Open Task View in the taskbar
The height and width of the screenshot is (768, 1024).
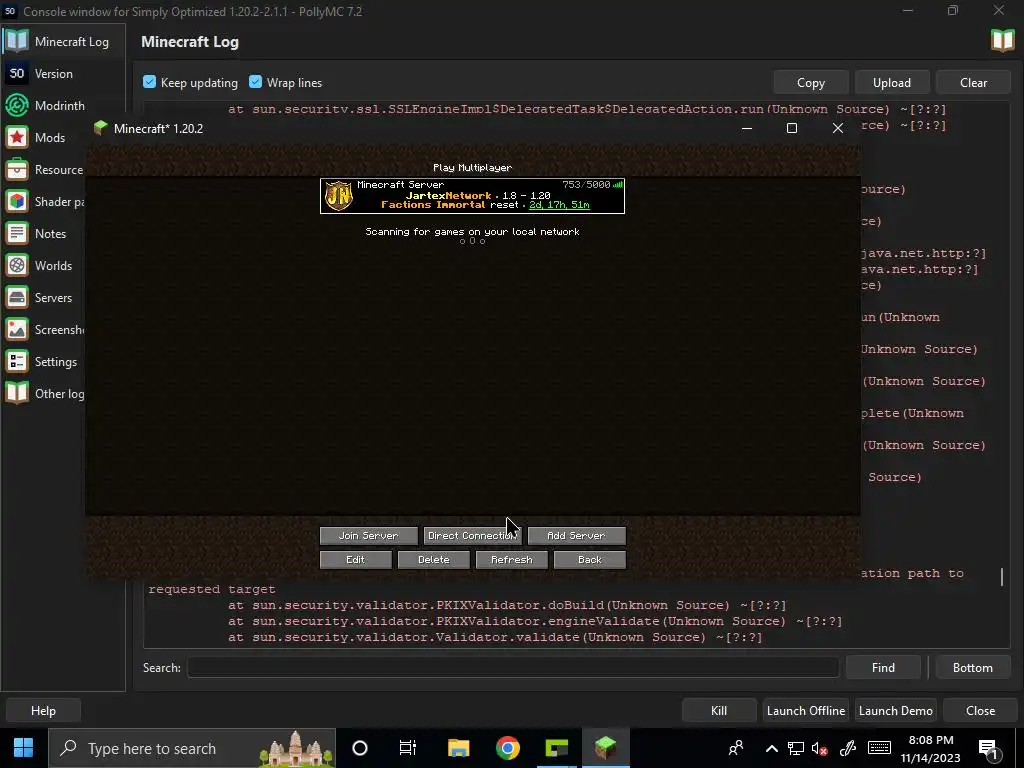point(408,748)
